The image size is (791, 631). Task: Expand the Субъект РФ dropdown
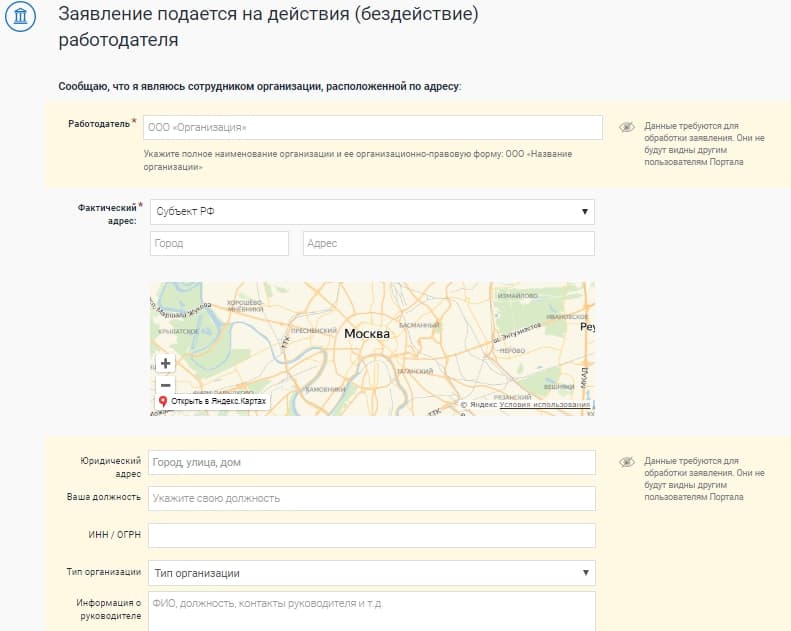[370, 212]
